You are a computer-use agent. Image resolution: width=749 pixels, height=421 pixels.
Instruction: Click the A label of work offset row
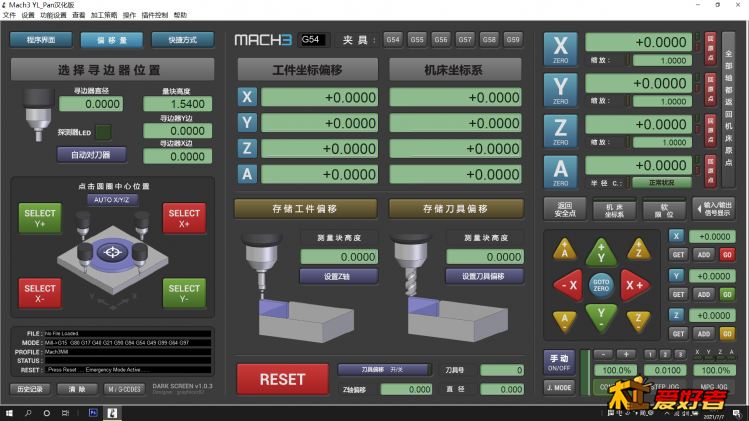coord(247,174)
